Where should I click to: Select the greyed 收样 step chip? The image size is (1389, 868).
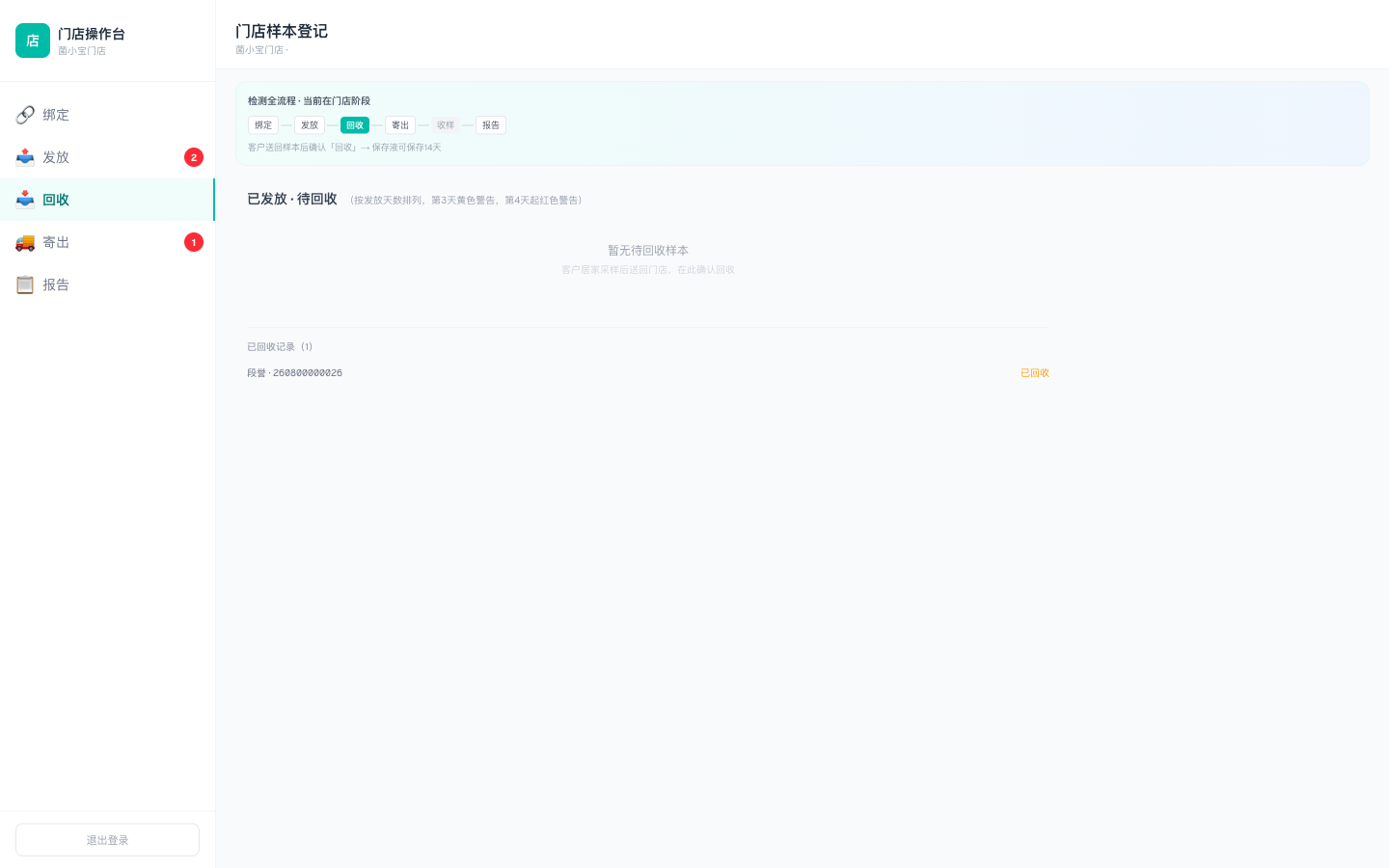[x=446, y=125]
